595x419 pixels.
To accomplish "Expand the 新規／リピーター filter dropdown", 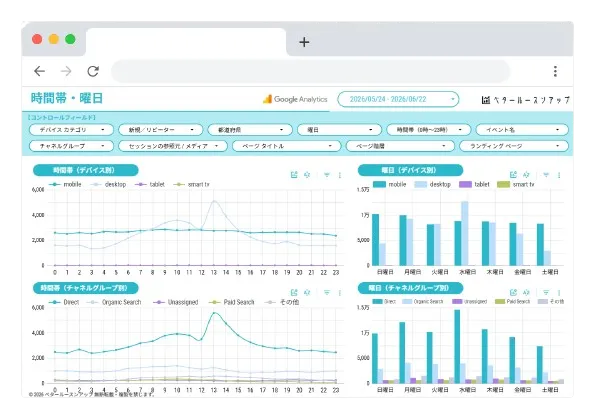I will 161,130.
